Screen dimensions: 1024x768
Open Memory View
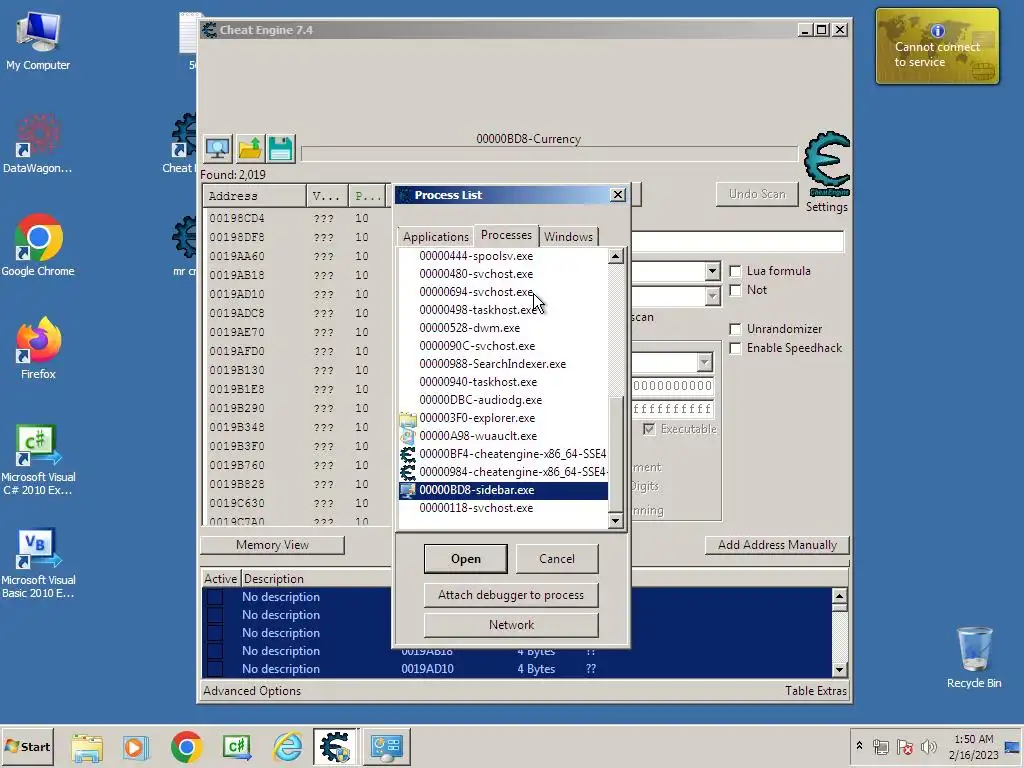coord(272,545)
